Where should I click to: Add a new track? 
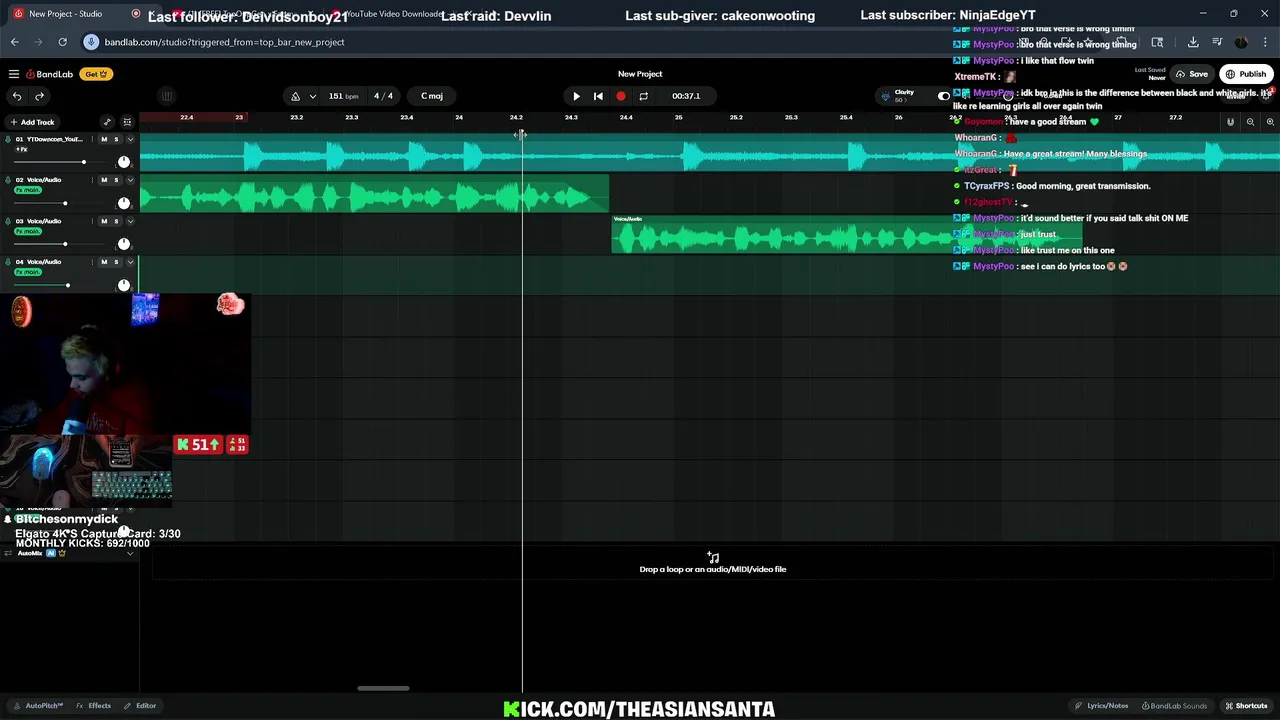pyautogui.click(x=32, y=122)
